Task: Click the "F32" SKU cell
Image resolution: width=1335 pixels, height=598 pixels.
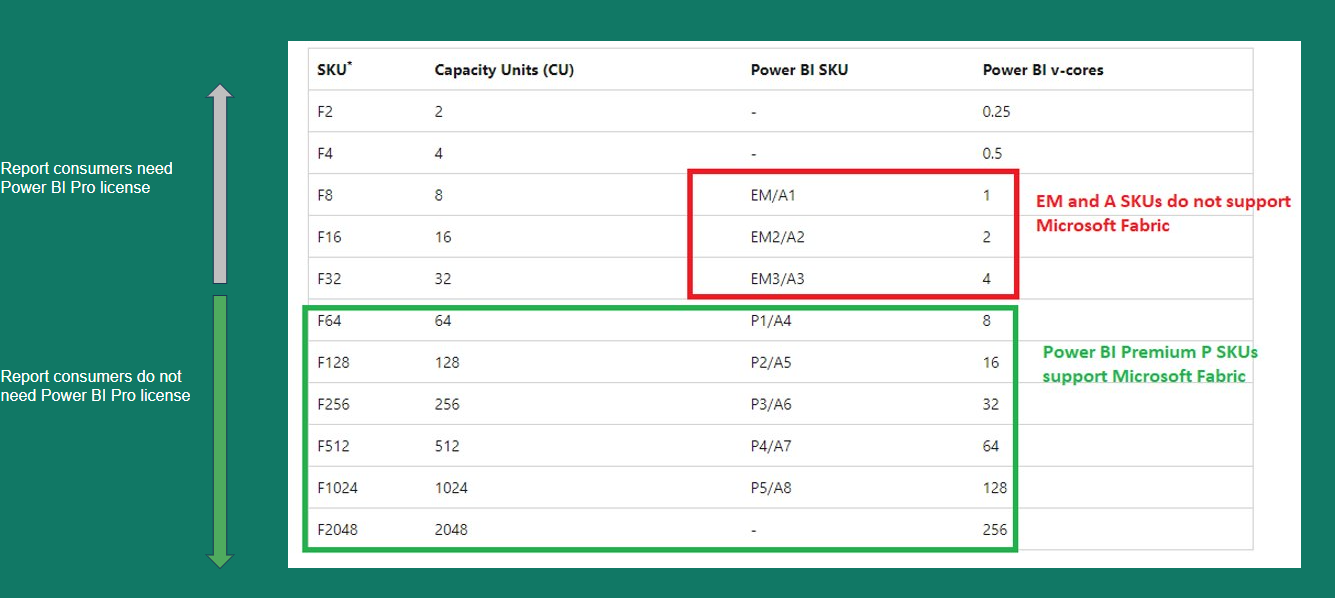Action: point(329,279)
